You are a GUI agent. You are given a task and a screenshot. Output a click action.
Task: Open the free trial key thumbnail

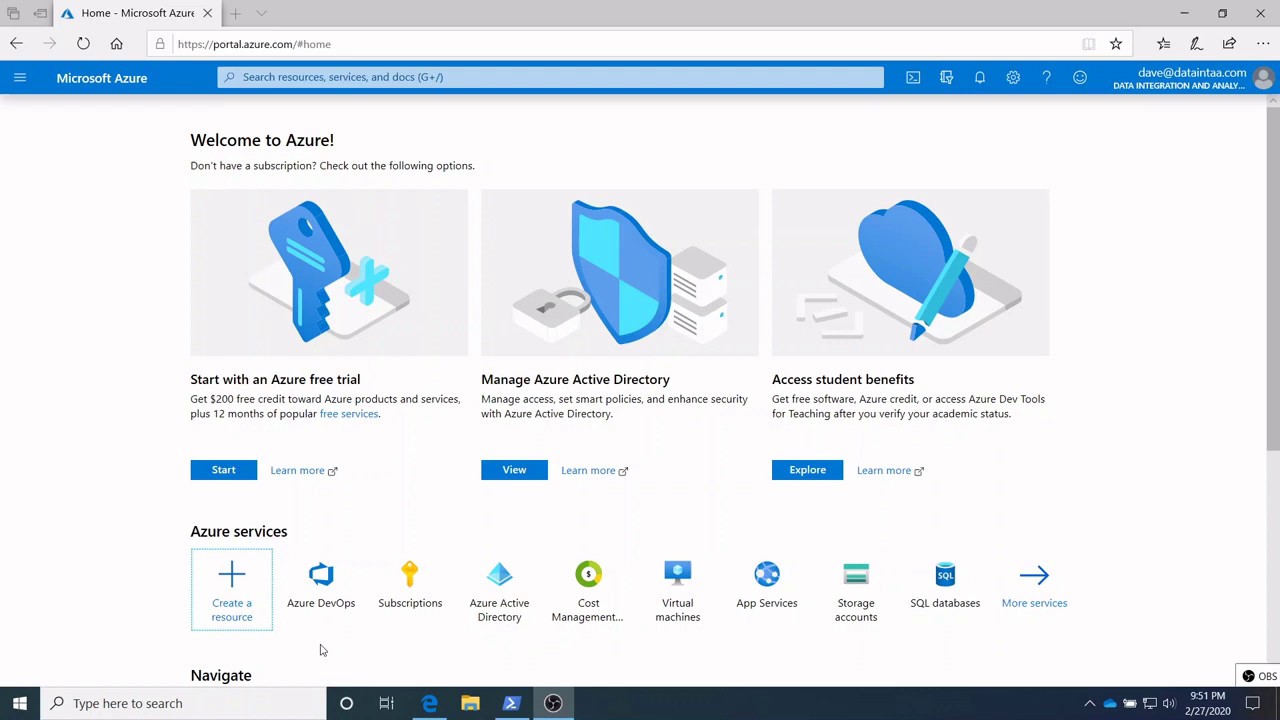point(329,272)
